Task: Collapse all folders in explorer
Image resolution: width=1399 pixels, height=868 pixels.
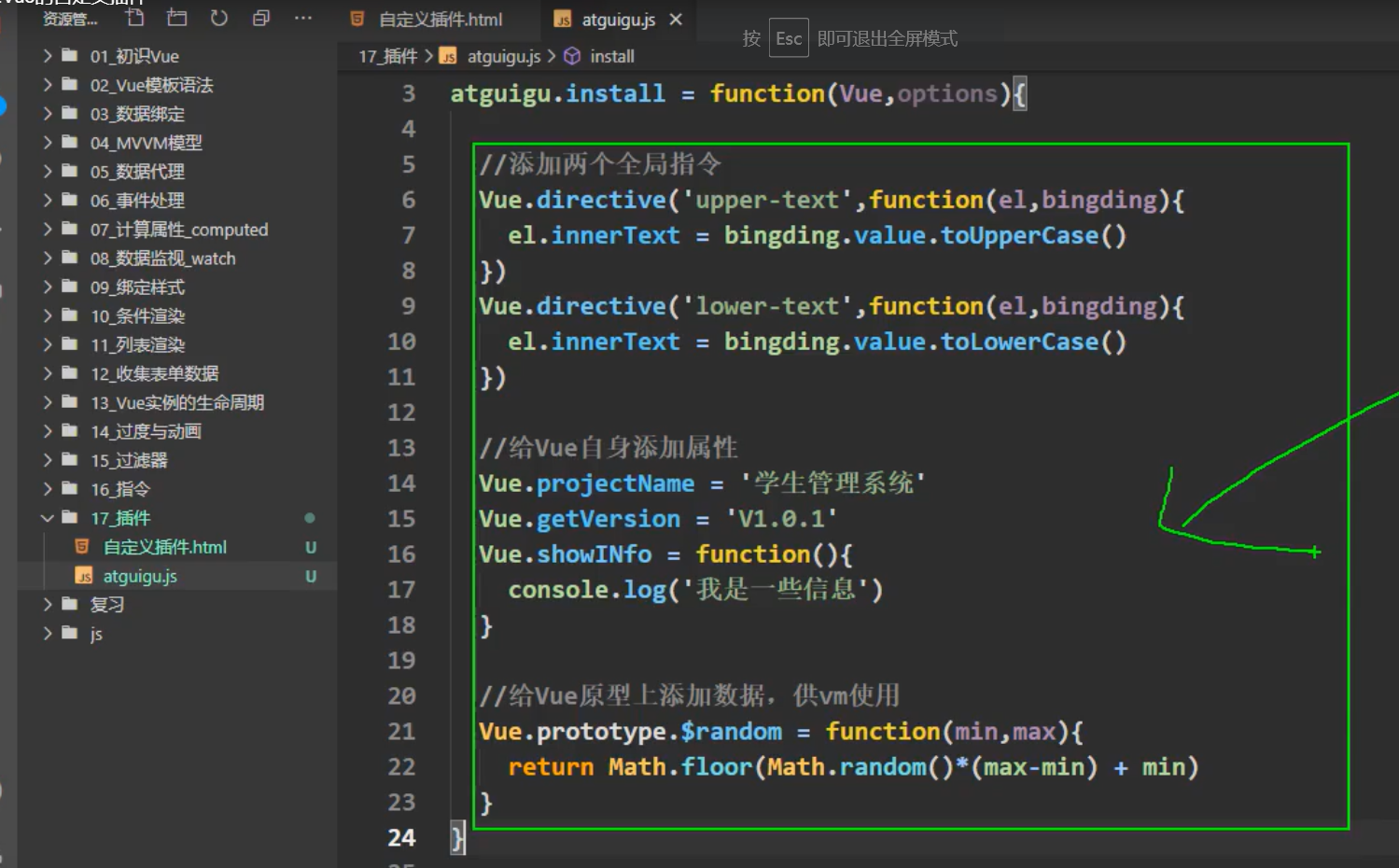Action: coord(261,18)
